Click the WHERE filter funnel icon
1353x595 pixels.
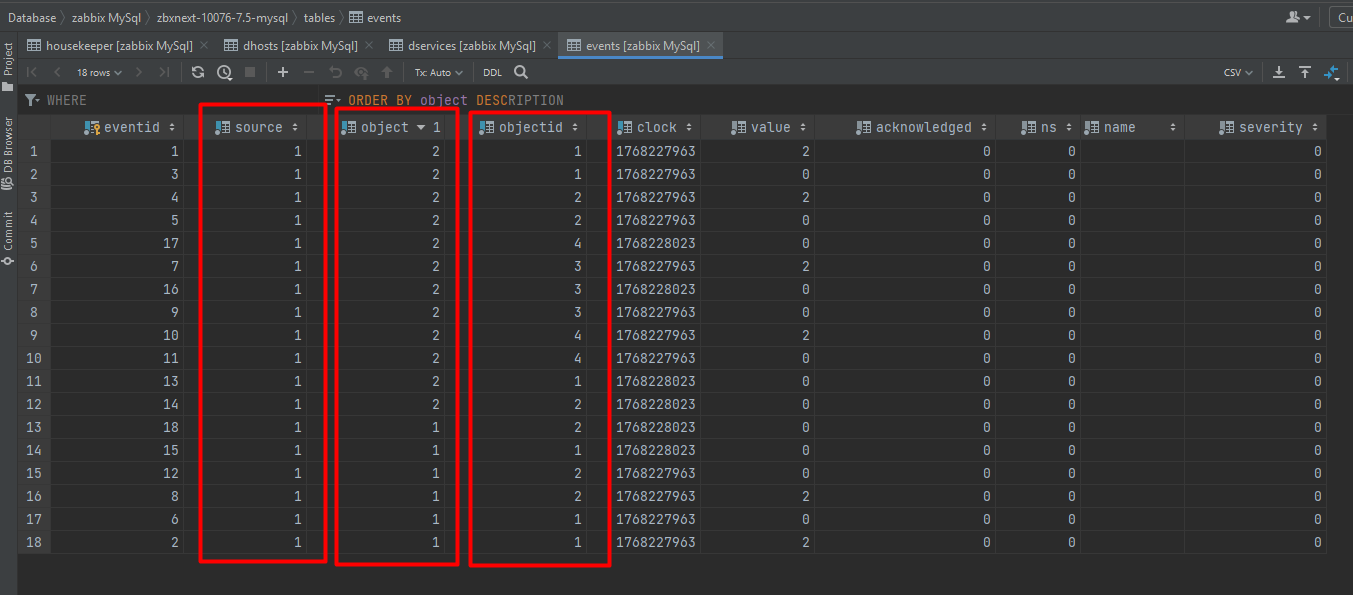(x=32, y=100)
